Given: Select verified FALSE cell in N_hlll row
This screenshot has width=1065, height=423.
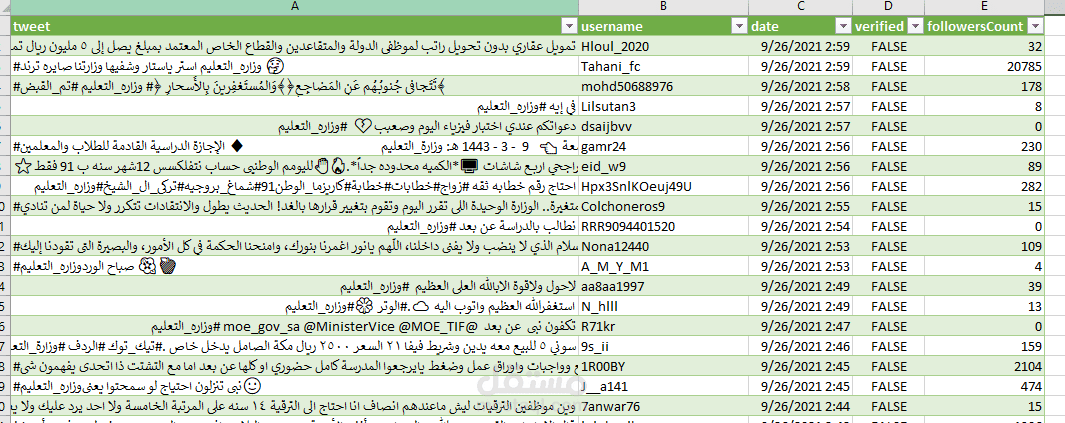Looking at the screenshot, I should [888, 307].
